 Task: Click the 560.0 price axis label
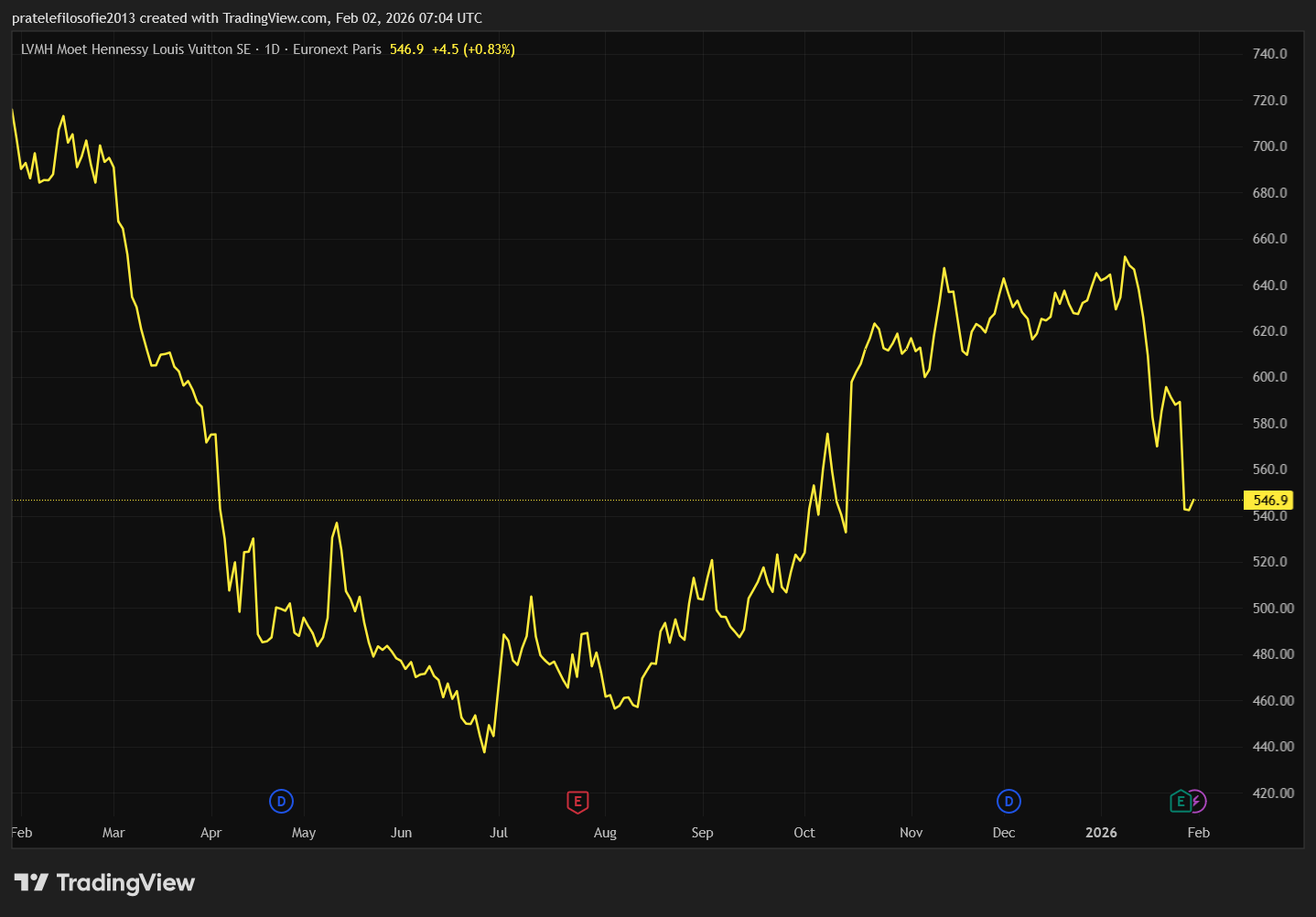[1269, 469]
